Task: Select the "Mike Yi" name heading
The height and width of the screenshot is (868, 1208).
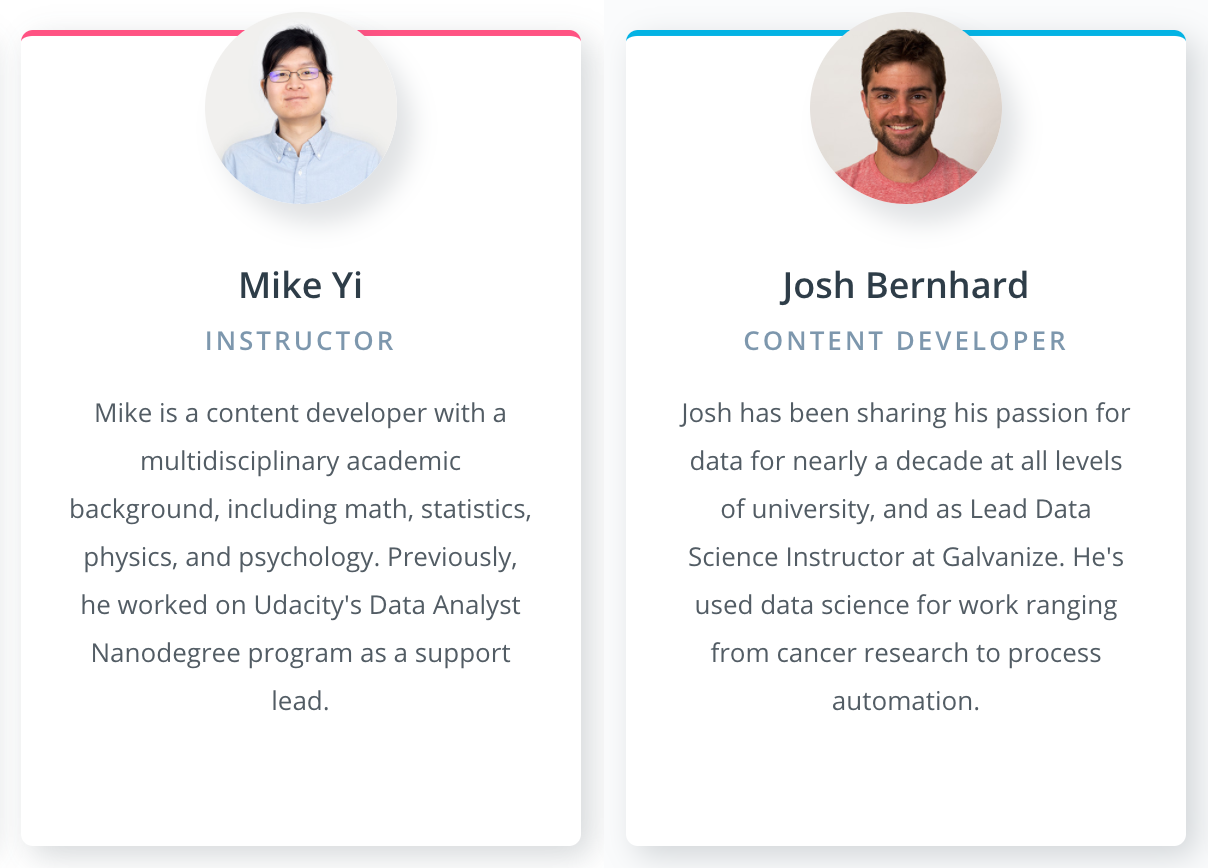Action: [x=301, y=286]
